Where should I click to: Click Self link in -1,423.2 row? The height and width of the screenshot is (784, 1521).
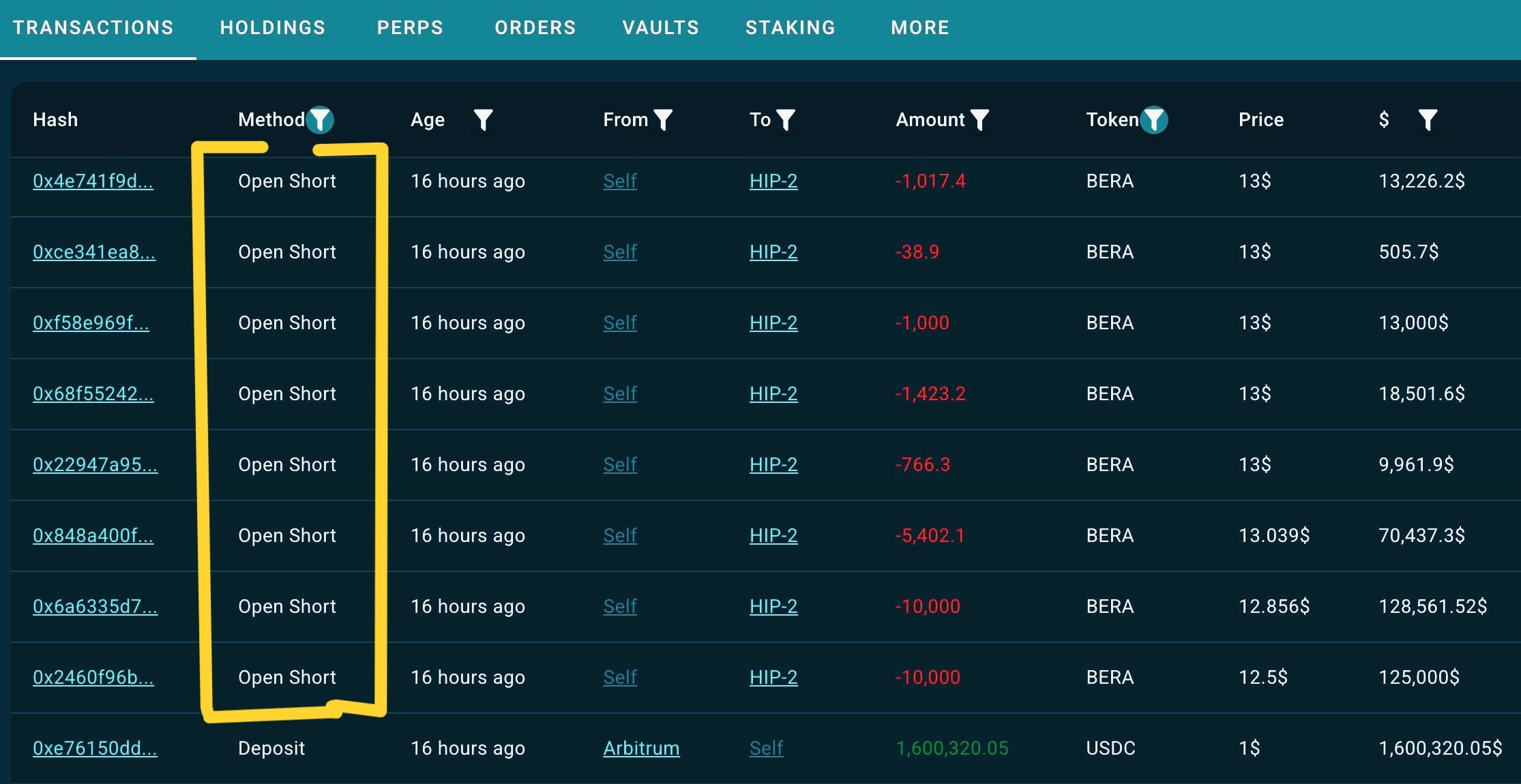621,394
